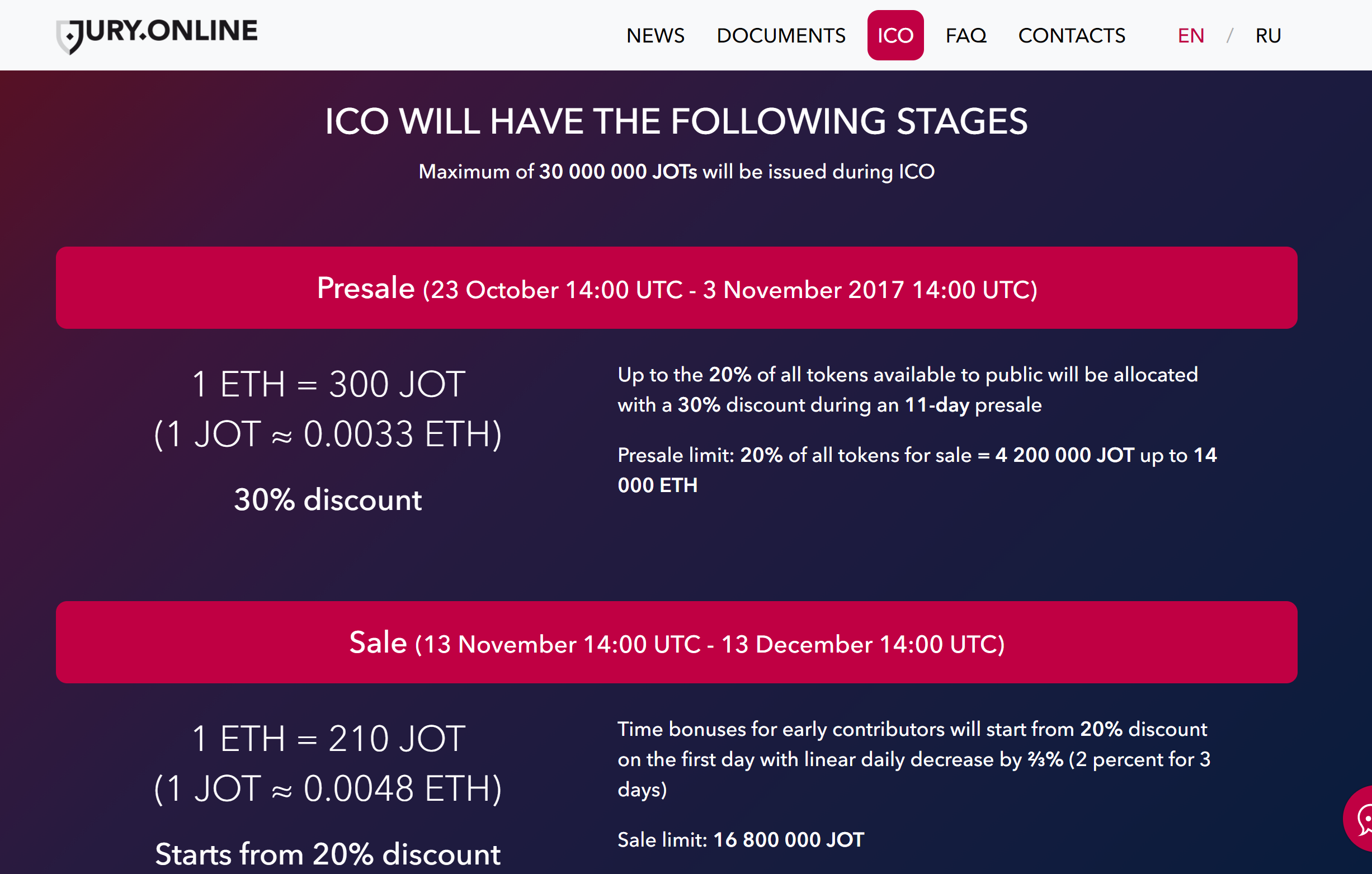Click the Starts from 20% discount label
Image resolution: width=1372 pixels, height=874 pixels.
[328, 854]
